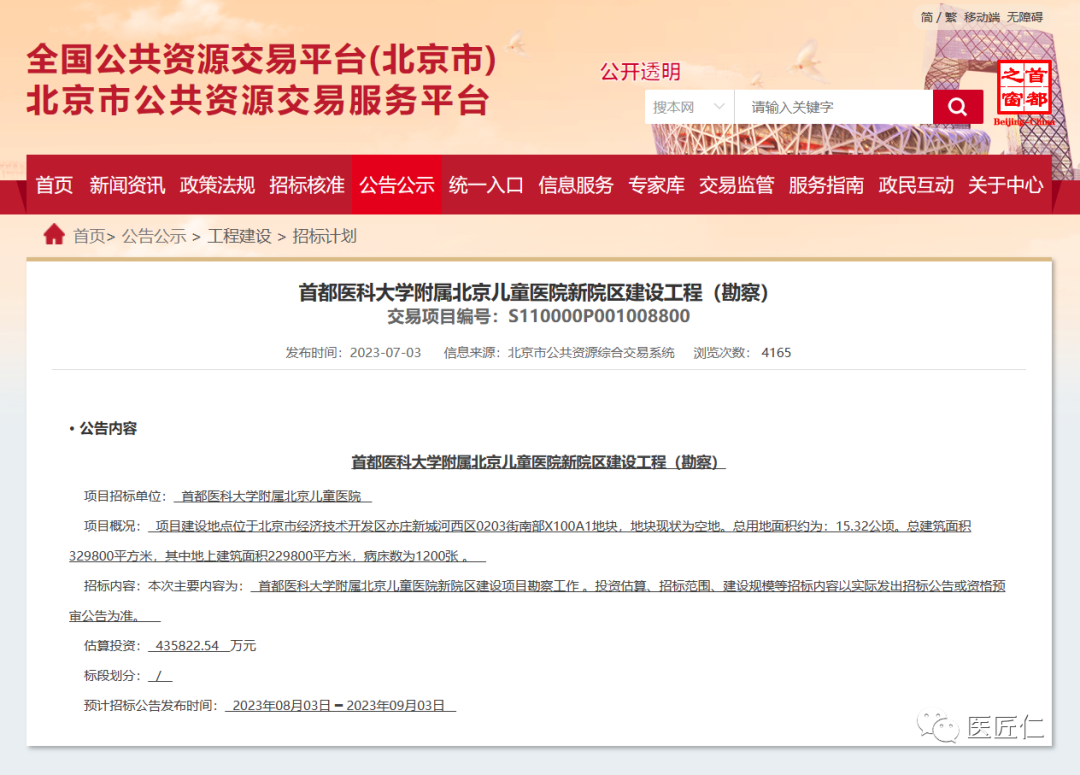Click the 标段划分 value slash
The image size is (1080, 775).
click(x=160, y=676)
